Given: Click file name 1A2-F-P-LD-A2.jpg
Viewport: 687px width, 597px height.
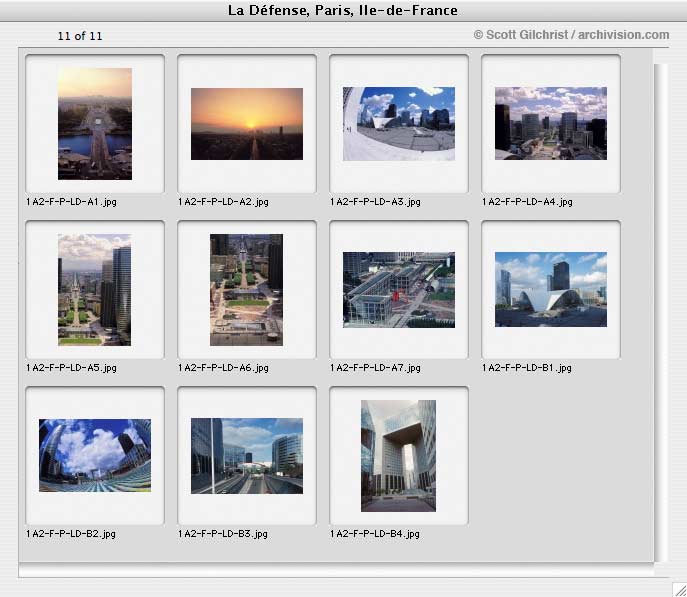Looking at the screenshot, I should (223, 202).
